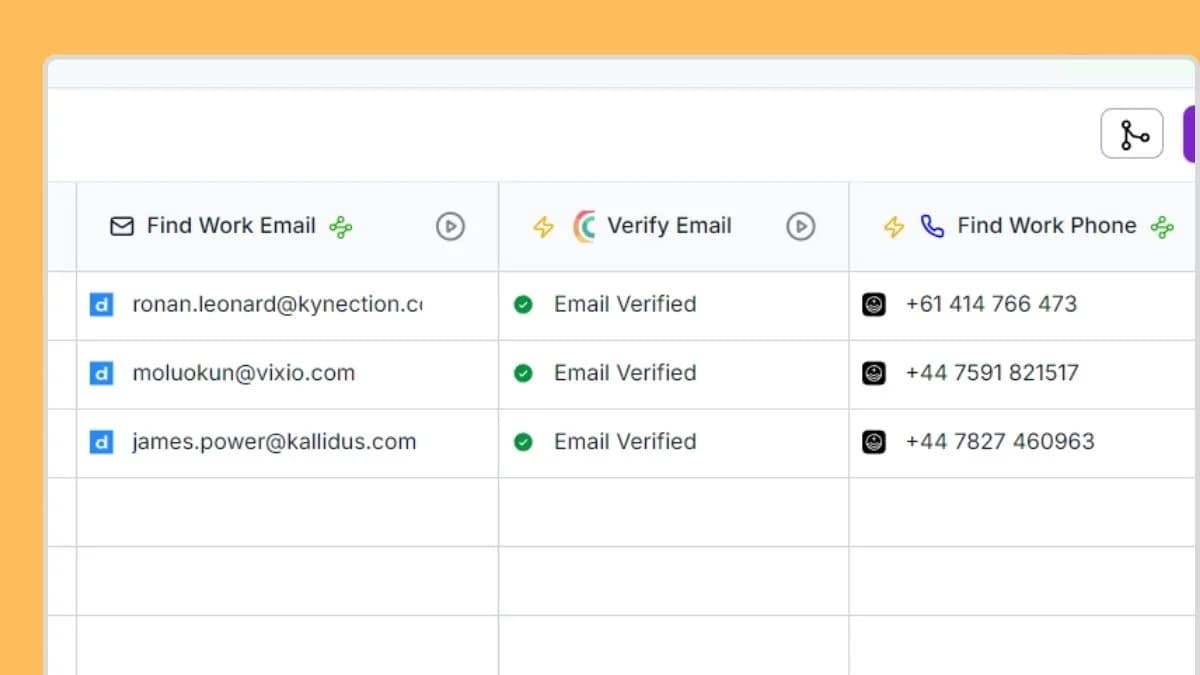
Task: Click the green checkmark beside moluokun@vixio.com verification
Action: [x=523, y=373]
